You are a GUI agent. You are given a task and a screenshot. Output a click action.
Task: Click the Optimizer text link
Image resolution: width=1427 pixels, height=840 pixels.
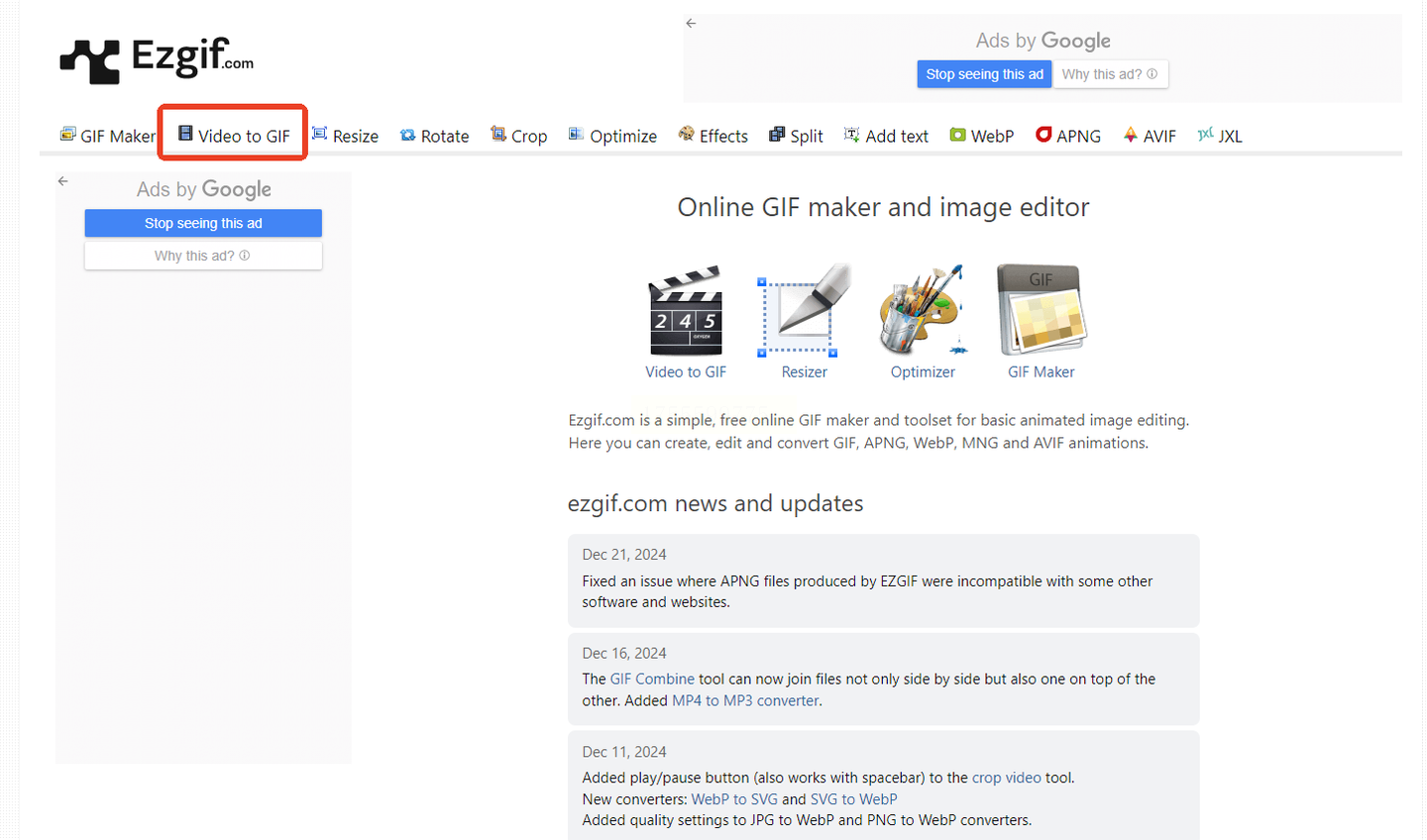click(923, 371)
